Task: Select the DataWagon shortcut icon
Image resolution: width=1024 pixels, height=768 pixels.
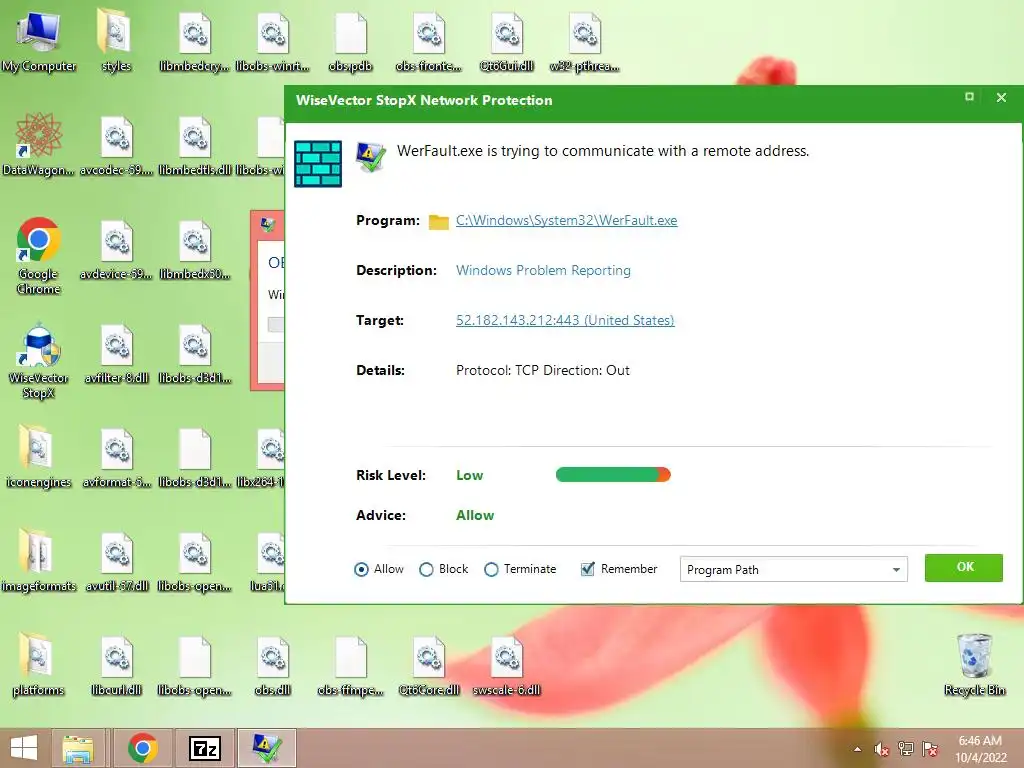Action: (39, 144)
